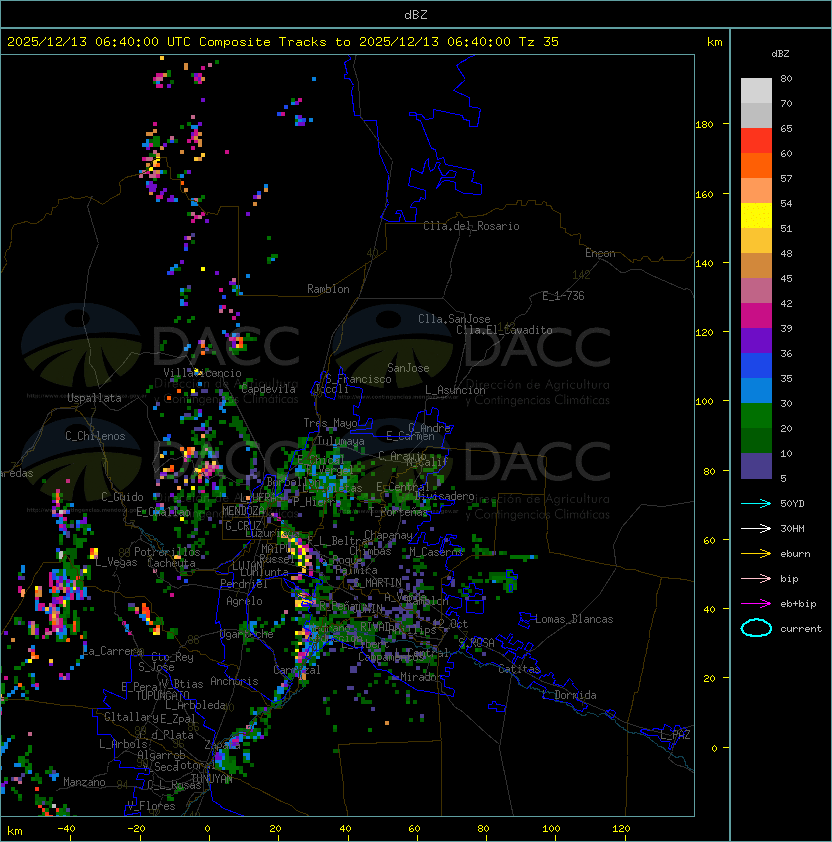Click the 'Agrelo' map label

[244, 601]
